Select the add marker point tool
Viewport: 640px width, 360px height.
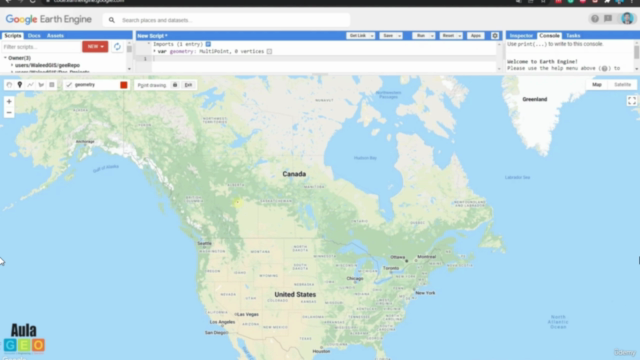point(20,85)
